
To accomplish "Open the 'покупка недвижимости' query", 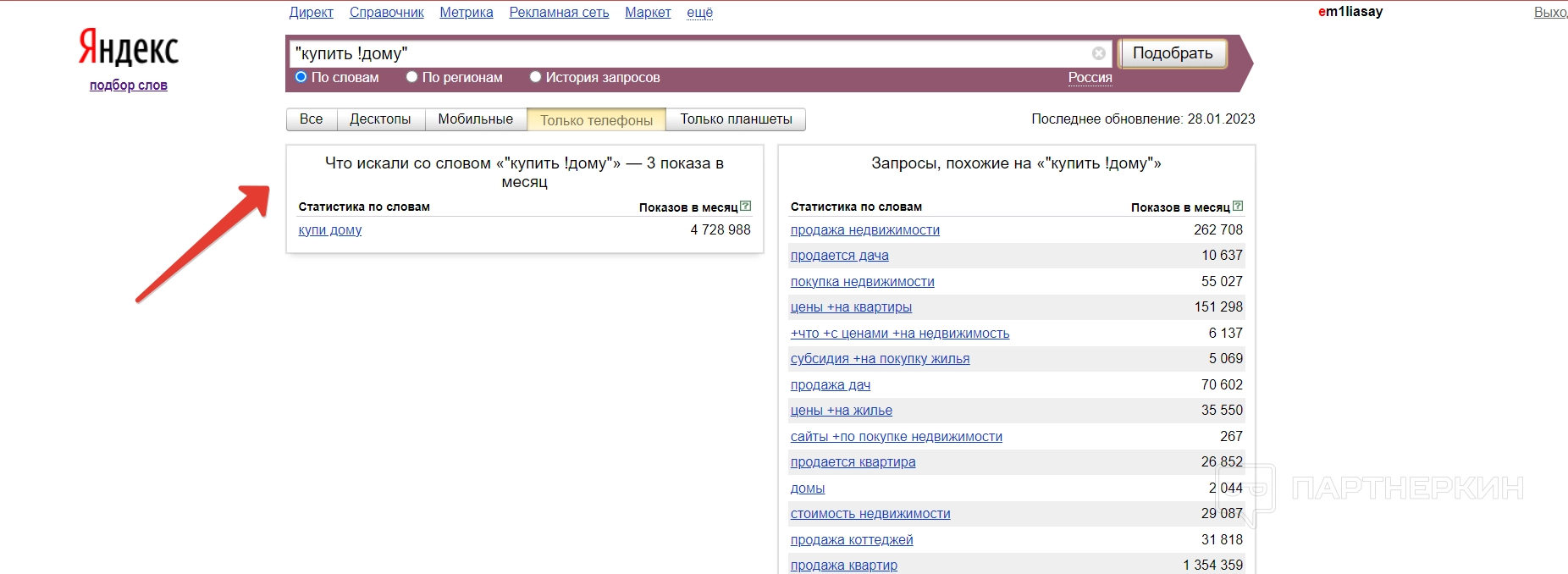I will (x=863, y=282).
